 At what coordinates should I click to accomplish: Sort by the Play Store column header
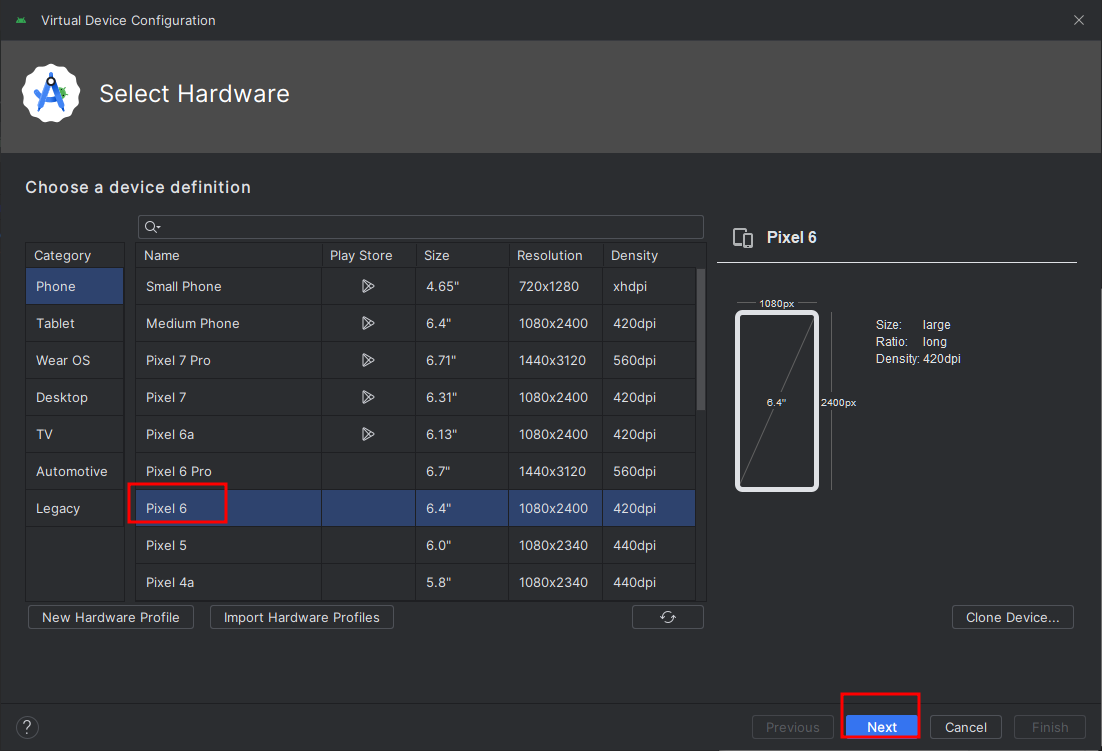tap(369, 255)
